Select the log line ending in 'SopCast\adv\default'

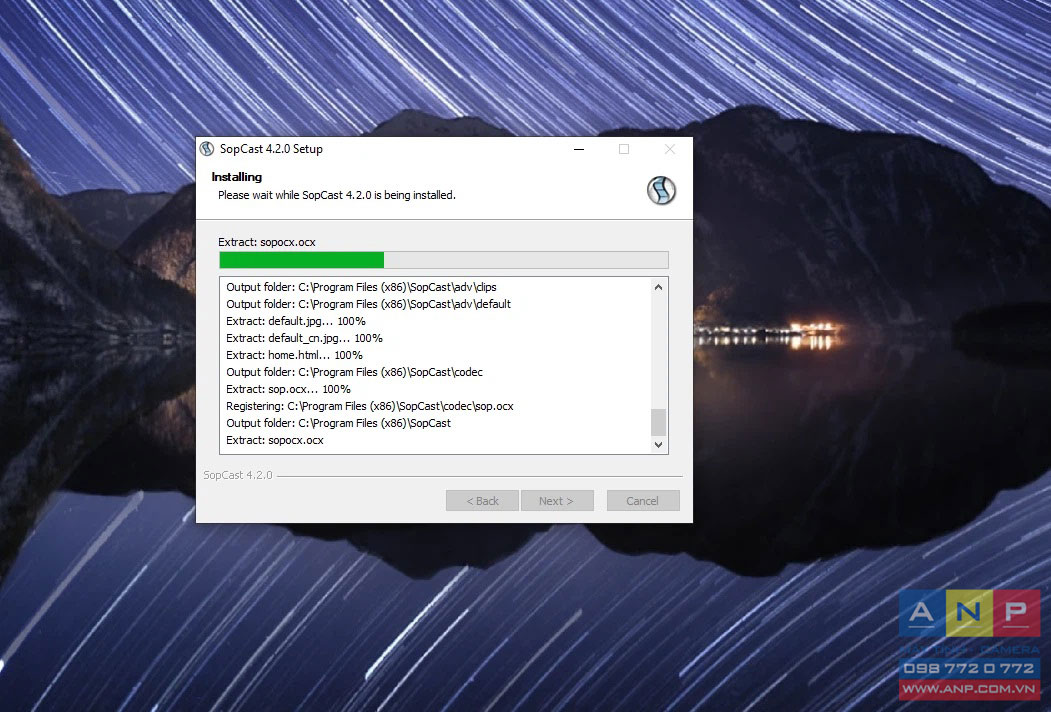tap(369, 304)
